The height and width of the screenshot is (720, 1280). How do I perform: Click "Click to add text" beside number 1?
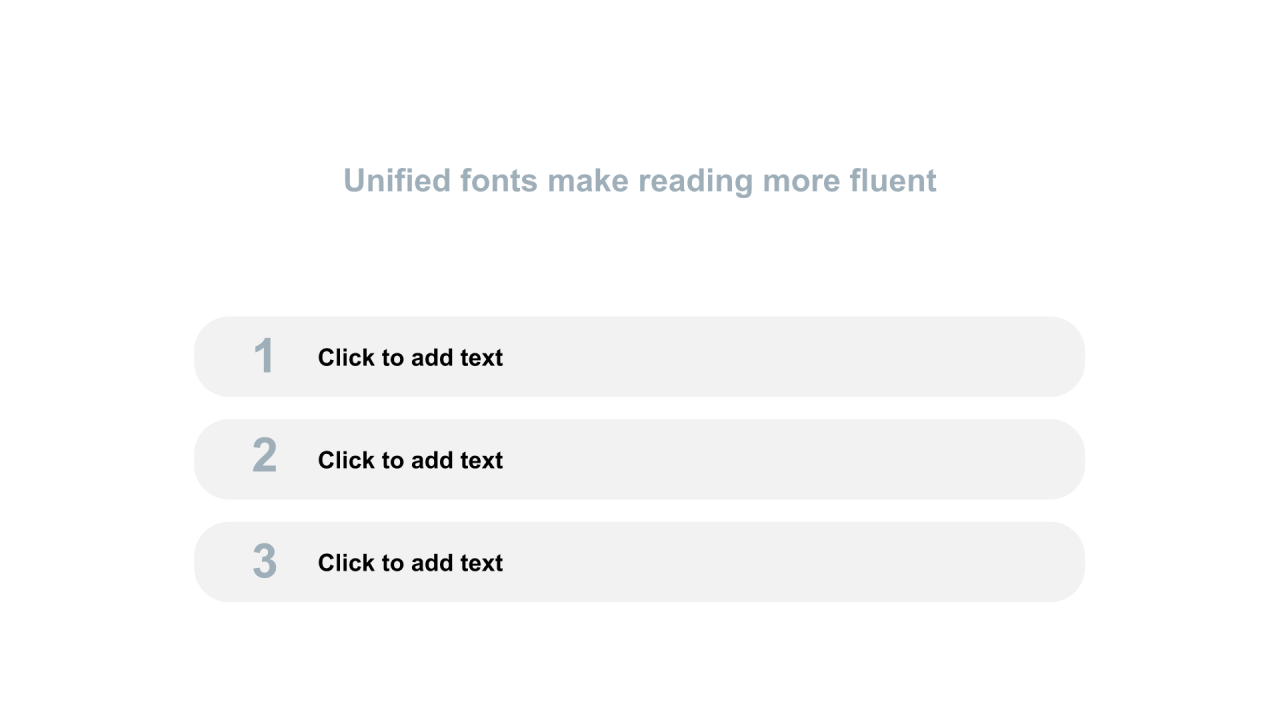tap(410, 357)
